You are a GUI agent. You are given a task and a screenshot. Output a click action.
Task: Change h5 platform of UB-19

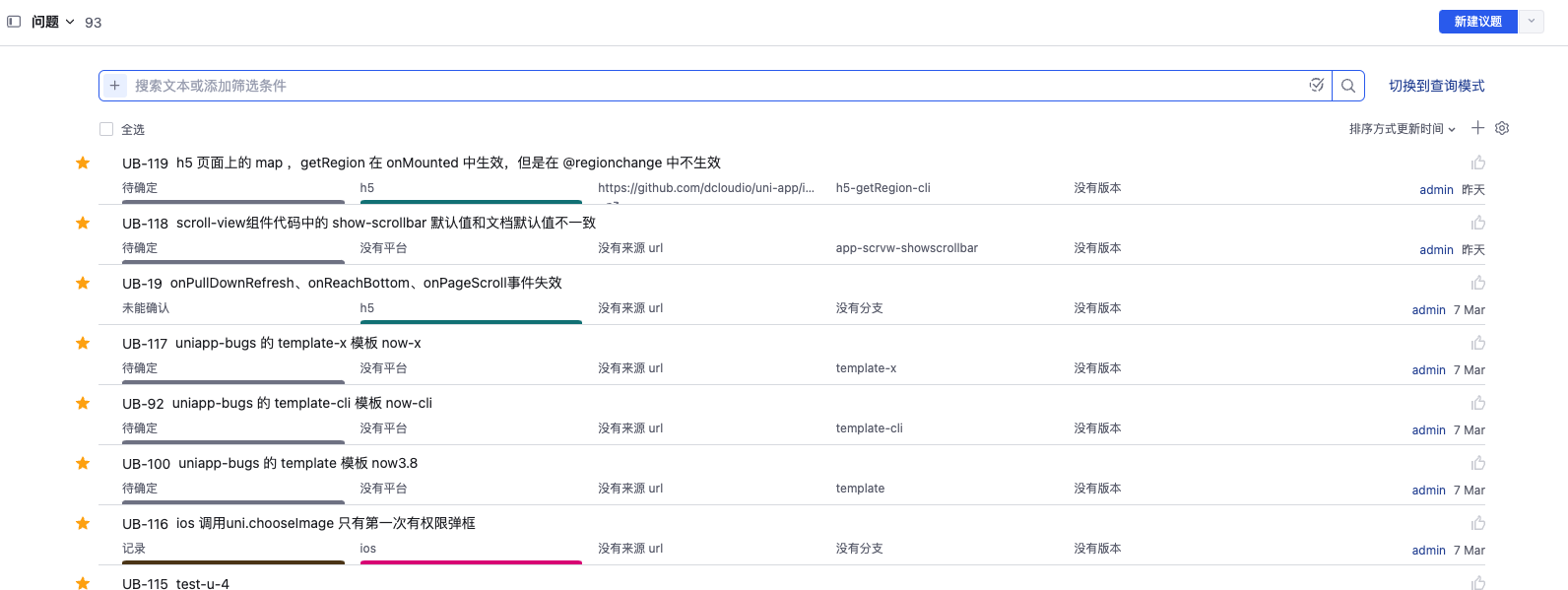point(367,308)
